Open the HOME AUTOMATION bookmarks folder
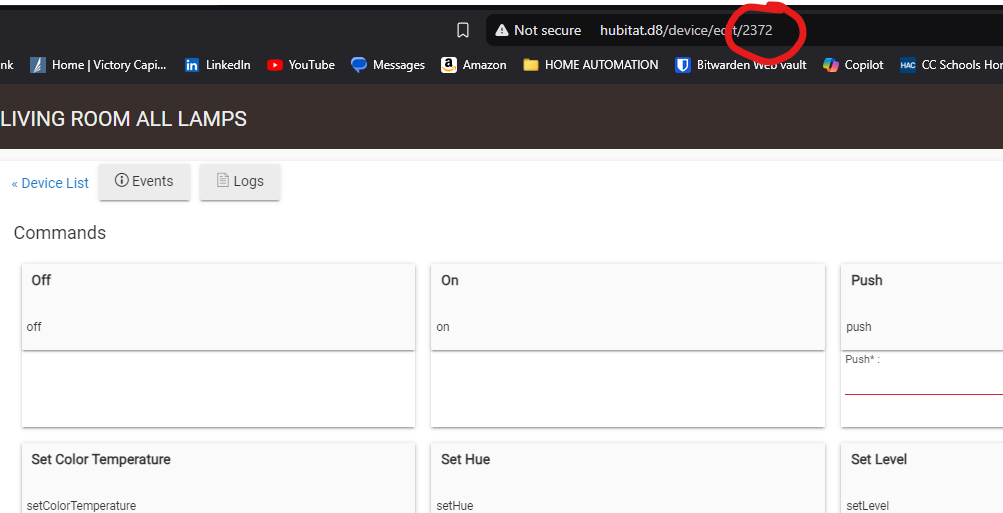 click(x=590, y=65)
